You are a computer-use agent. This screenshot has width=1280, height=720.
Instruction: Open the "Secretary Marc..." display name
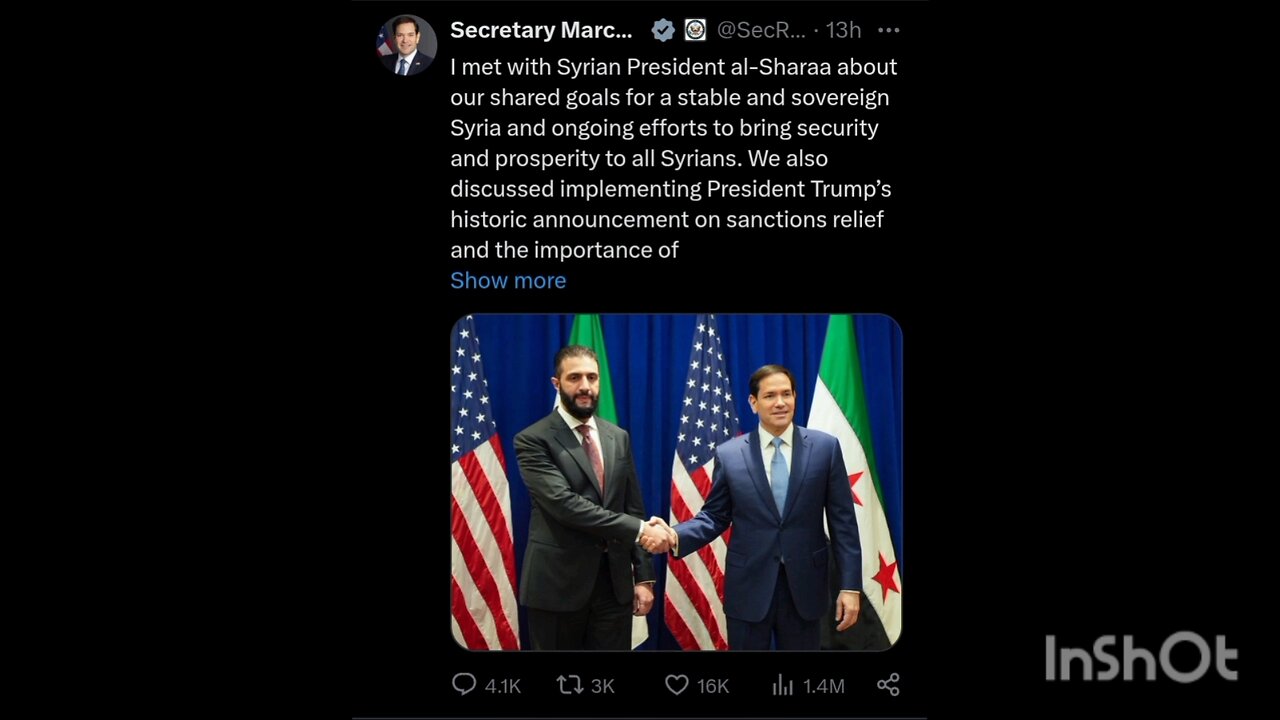541,30
